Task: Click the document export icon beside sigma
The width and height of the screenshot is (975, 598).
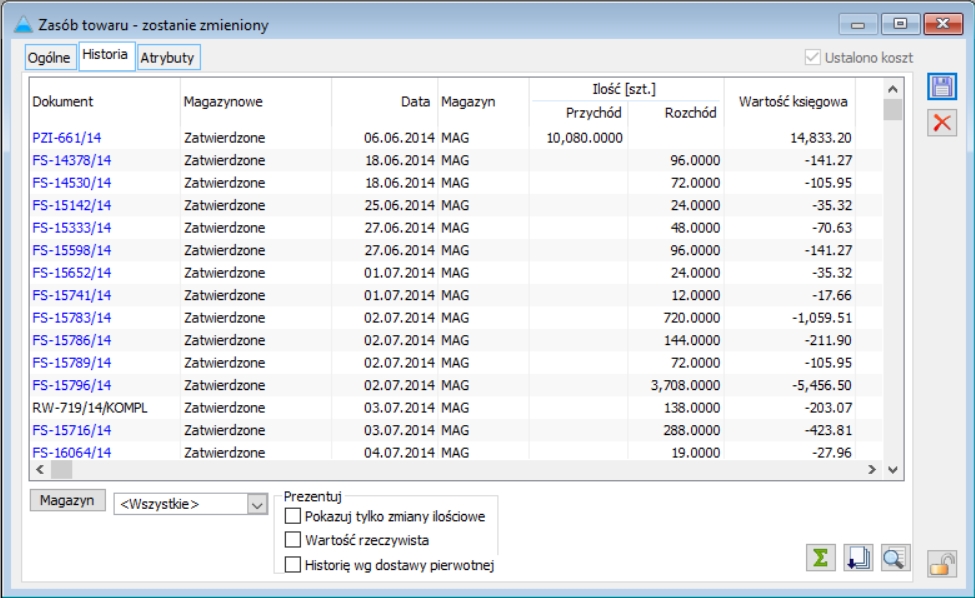Action: [858, 558]
